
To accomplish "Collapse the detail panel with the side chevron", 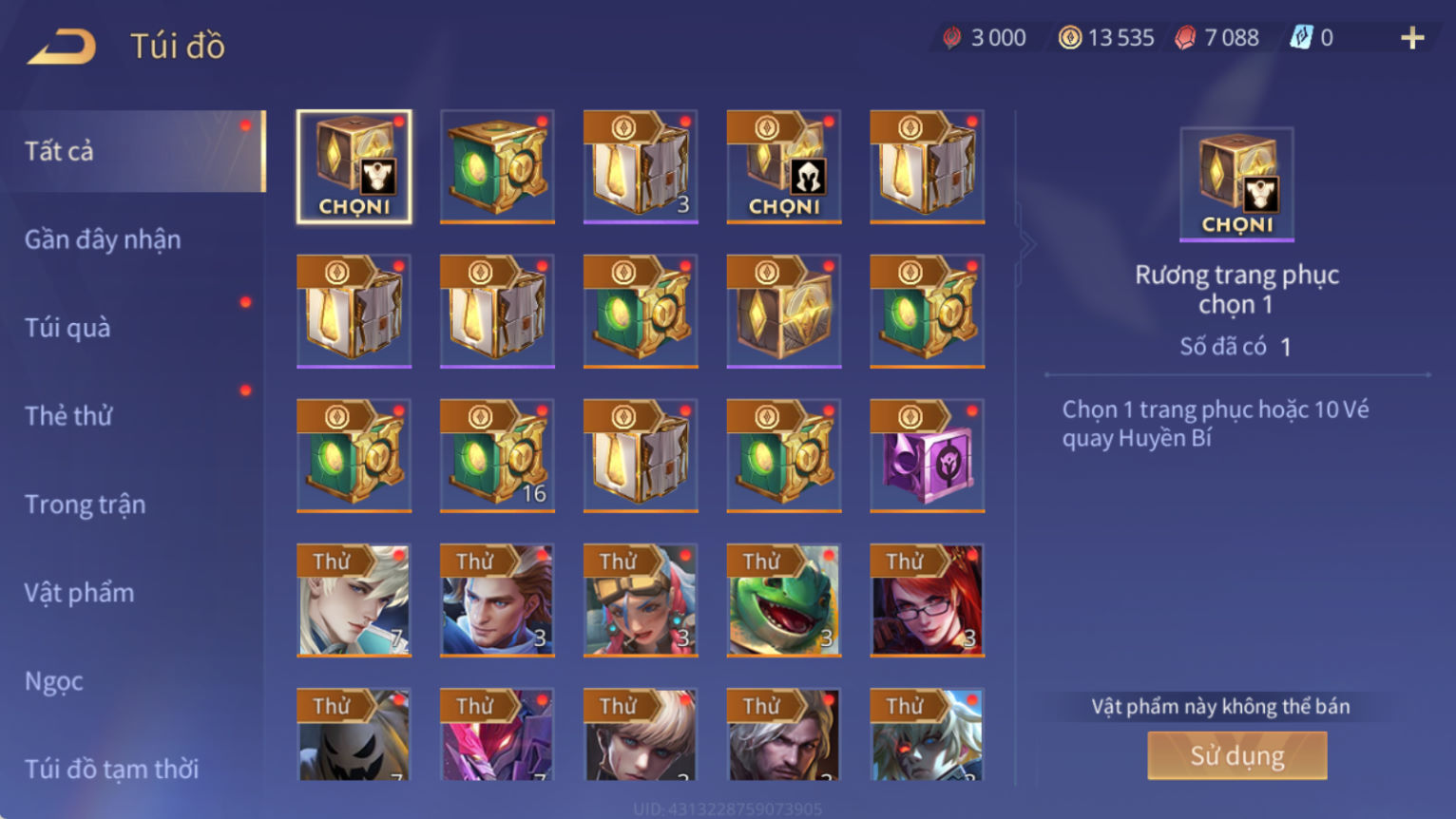I will (1026, 245).
